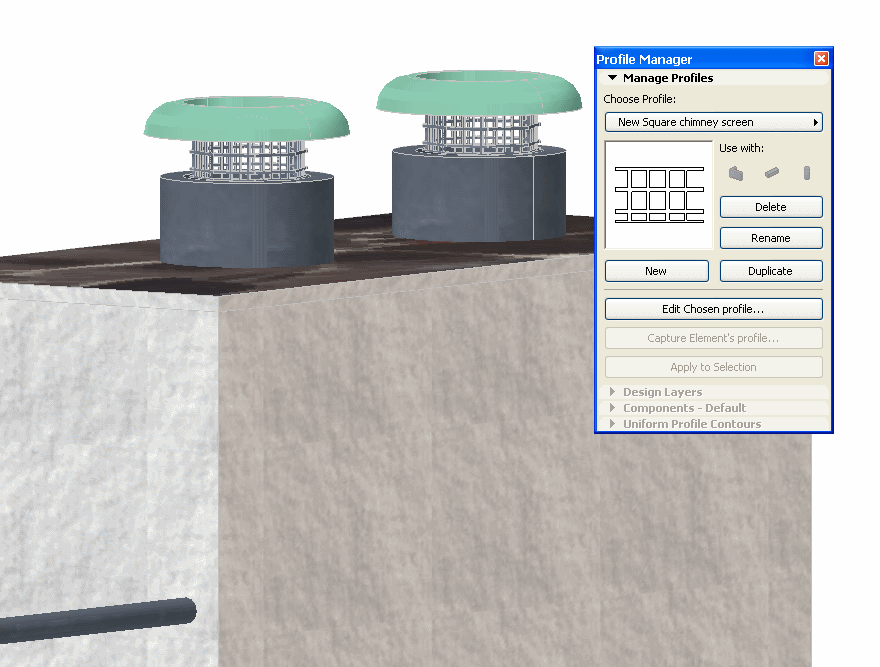Collapse the Manage Profiles section
Viewport: 880px width, 667px height.
tap(612, 77)
